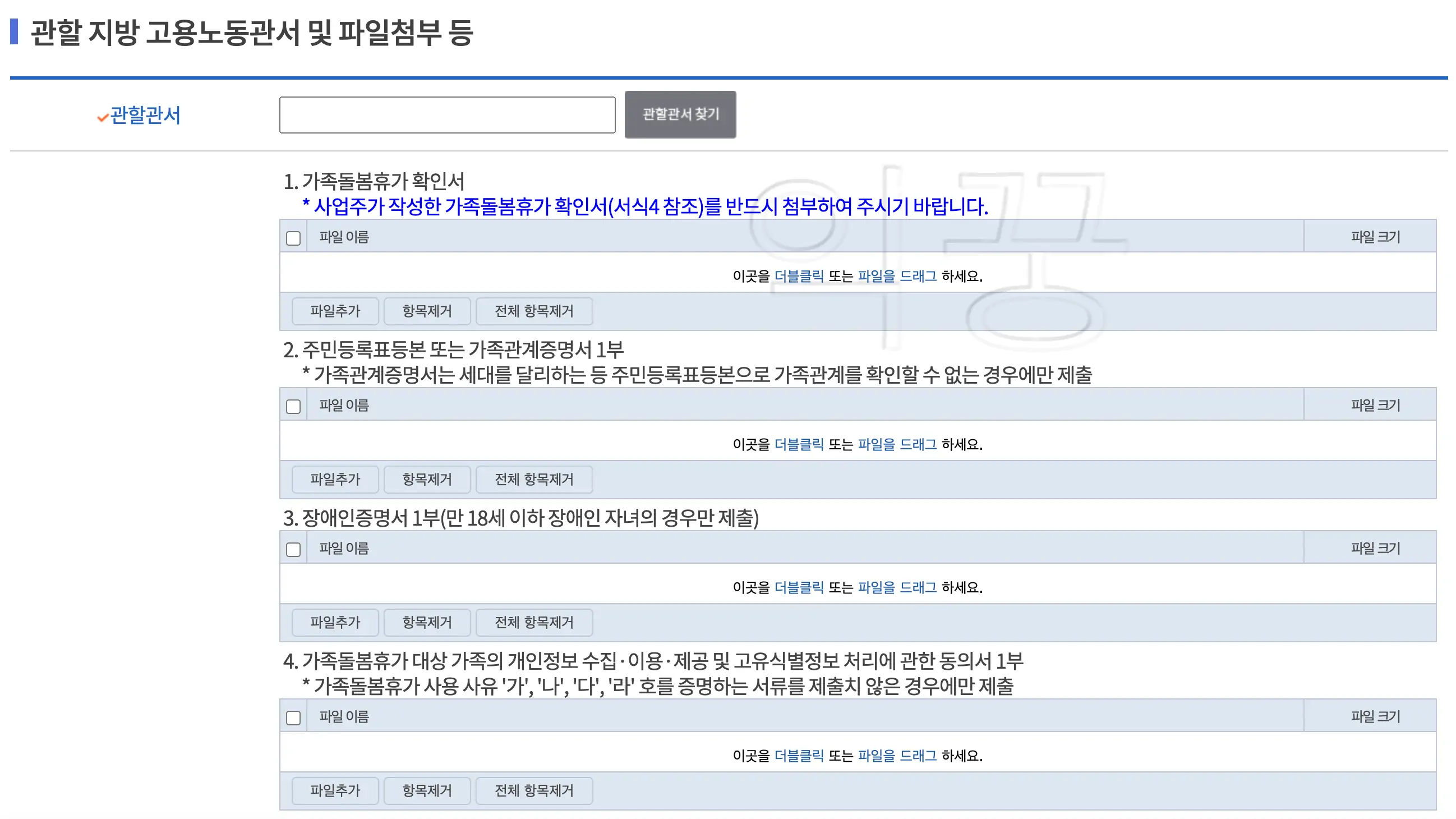Check the select-all checkbox for 주민등록표등본 files
The height and width of the screenshot is (819, 1456).
click(293, 406)
